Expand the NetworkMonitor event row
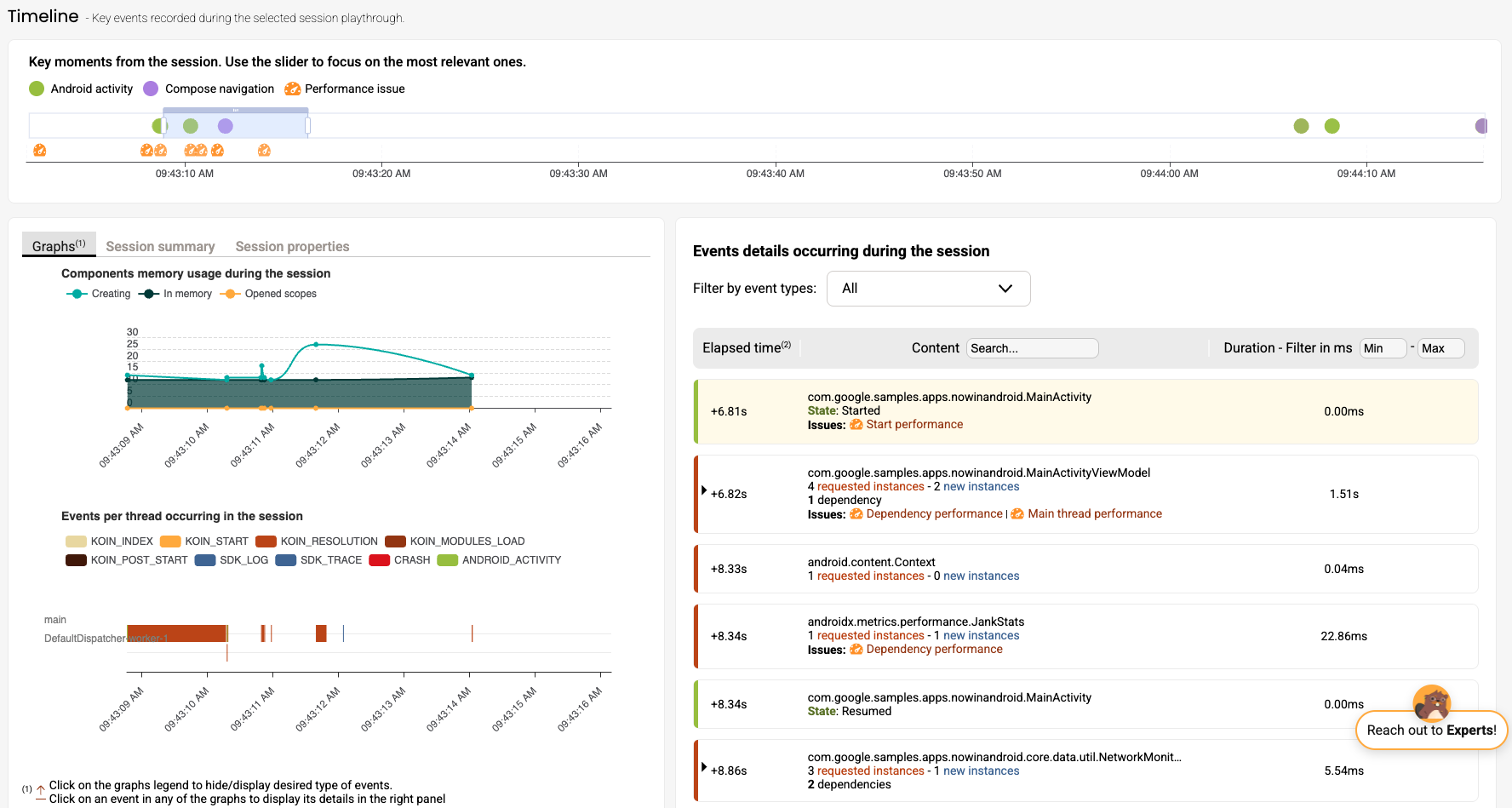 point(704,767)
